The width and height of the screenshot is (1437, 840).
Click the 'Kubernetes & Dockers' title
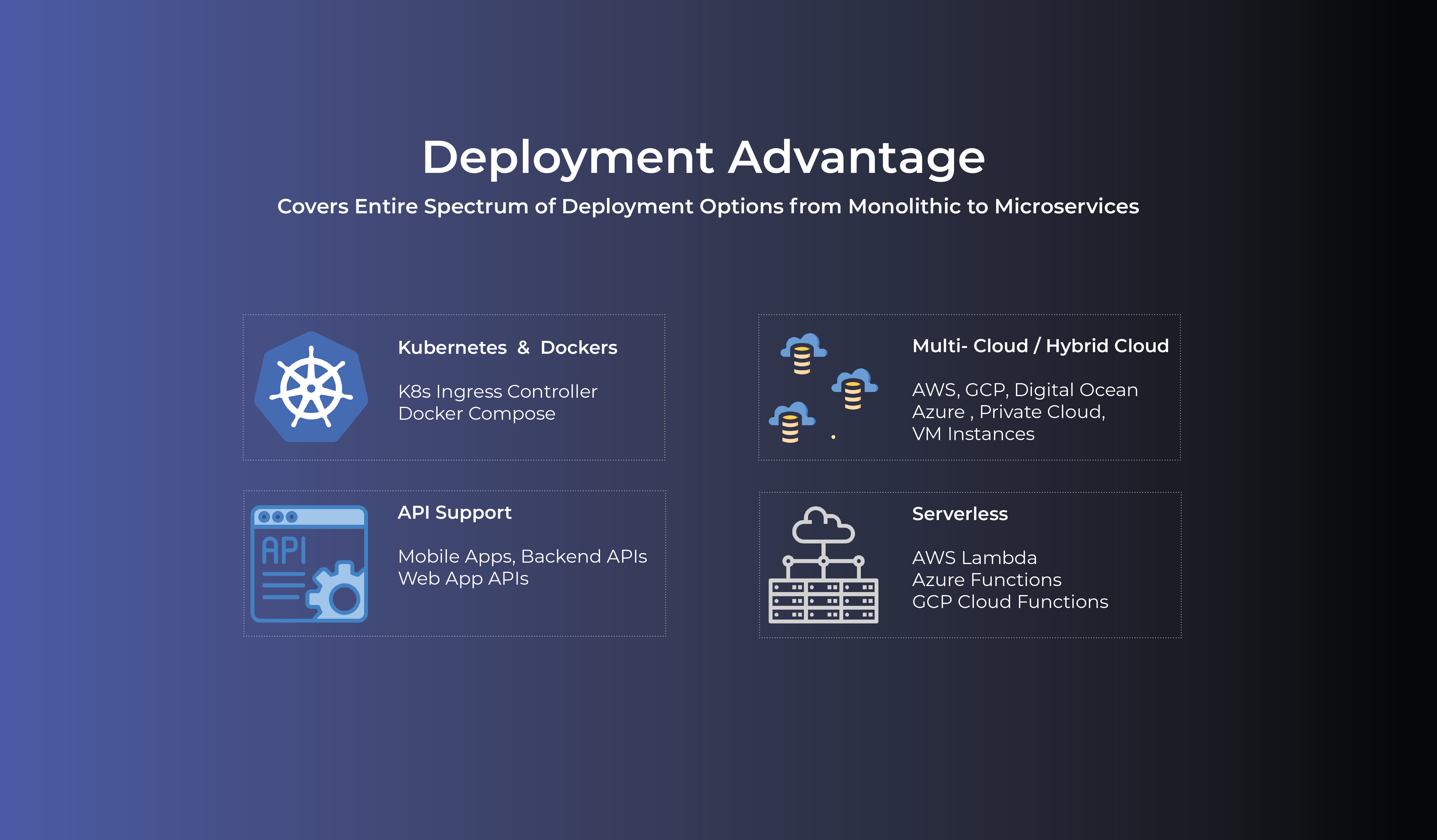[x=507, y=348]
